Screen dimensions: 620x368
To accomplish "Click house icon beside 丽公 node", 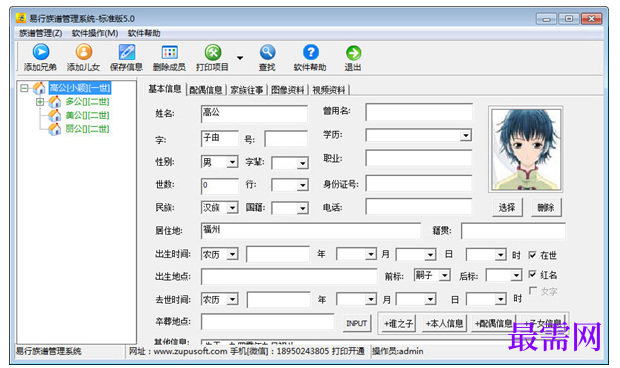I will pos(55,129).
